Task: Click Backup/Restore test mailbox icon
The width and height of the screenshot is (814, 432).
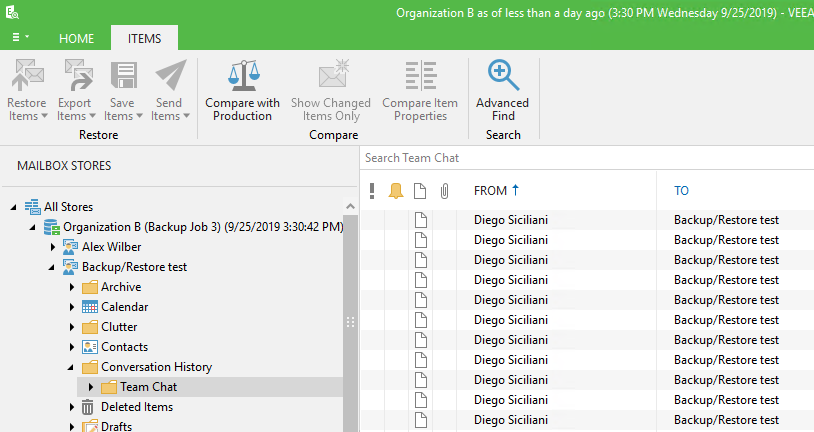Action: tap(71, 267)
